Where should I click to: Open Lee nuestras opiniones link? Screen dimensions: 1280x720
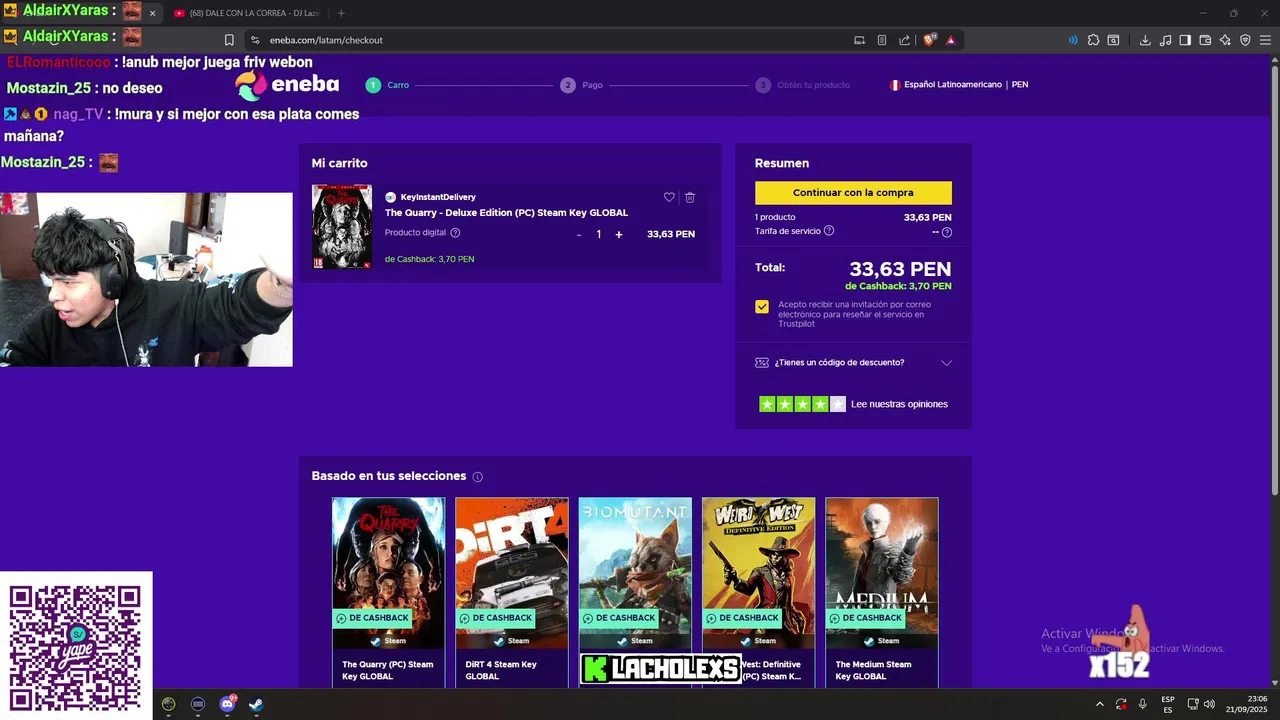point(899,404)
